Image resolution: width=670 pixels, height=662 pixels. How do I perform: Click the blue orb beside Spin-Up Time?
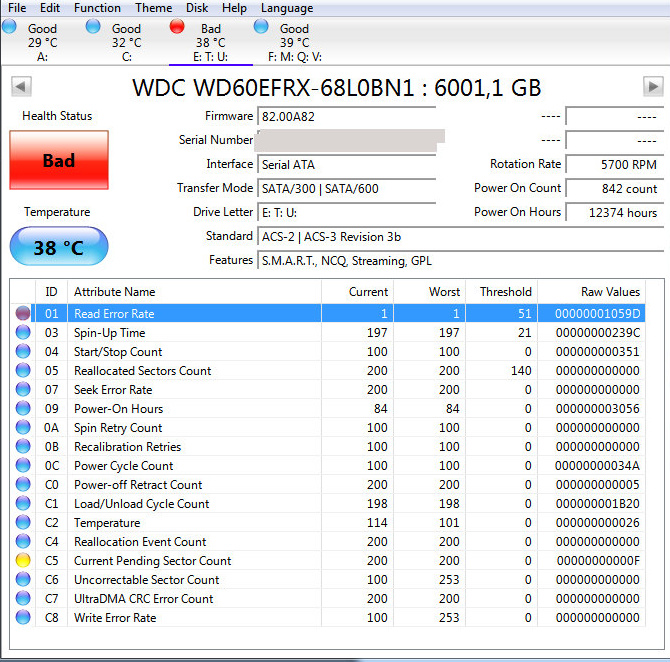pyautogui.click(x=23, y=333)
